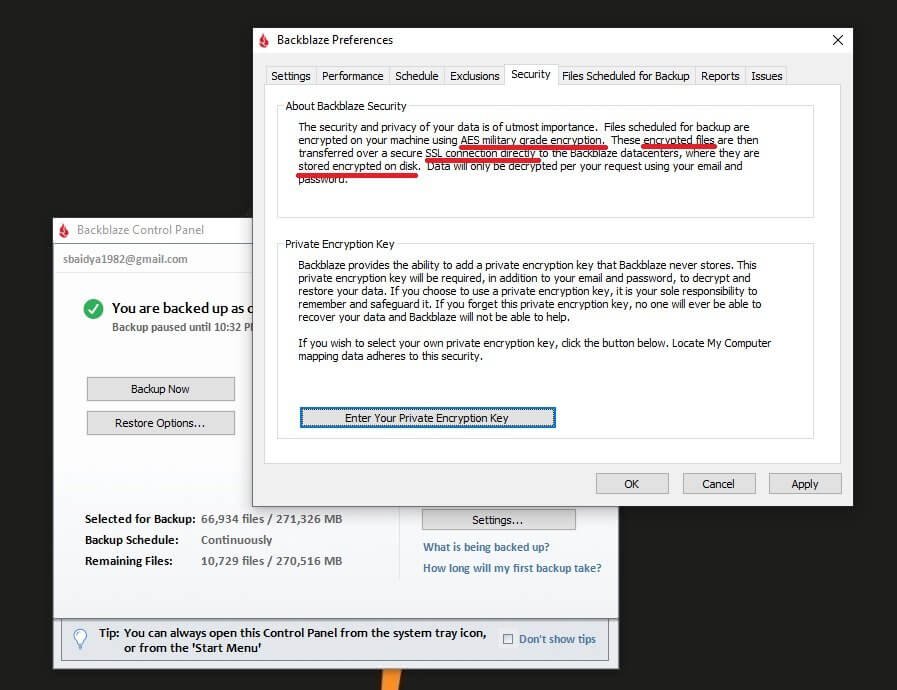Open Settings… button in Control Panel
The image size is (897, 690).
click(498, 520)
